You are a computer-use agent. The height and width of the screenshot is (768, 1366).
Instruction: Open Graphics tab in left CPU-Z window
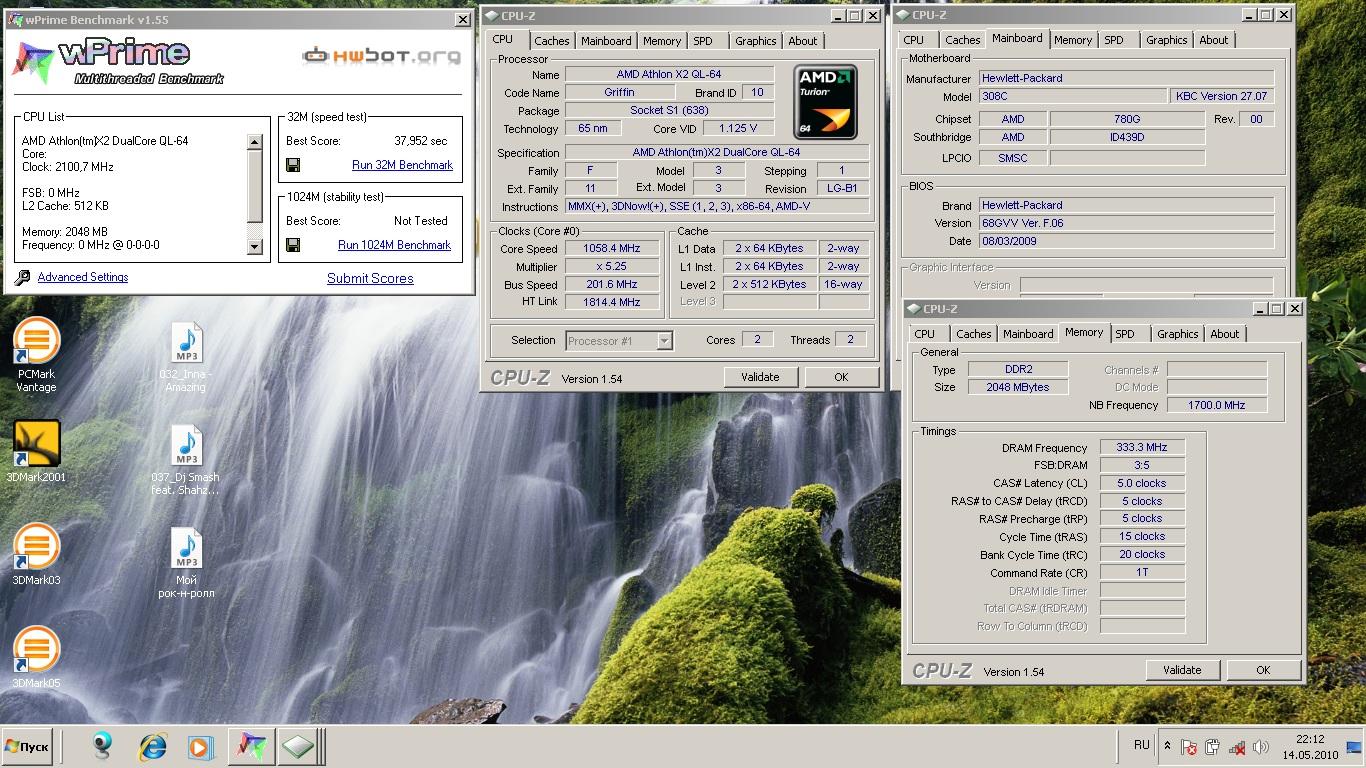coord(755,41)
